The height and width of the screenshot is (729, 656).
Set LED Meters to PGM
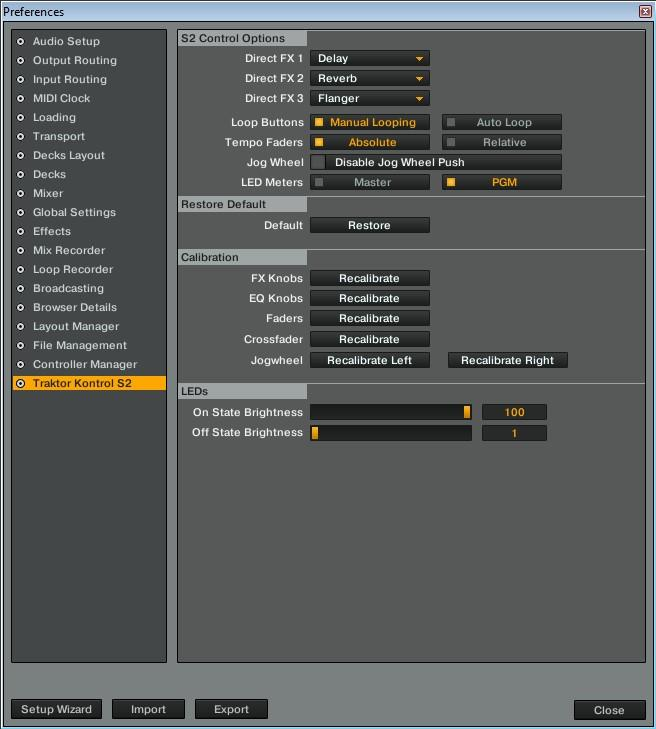click(502, 183)
